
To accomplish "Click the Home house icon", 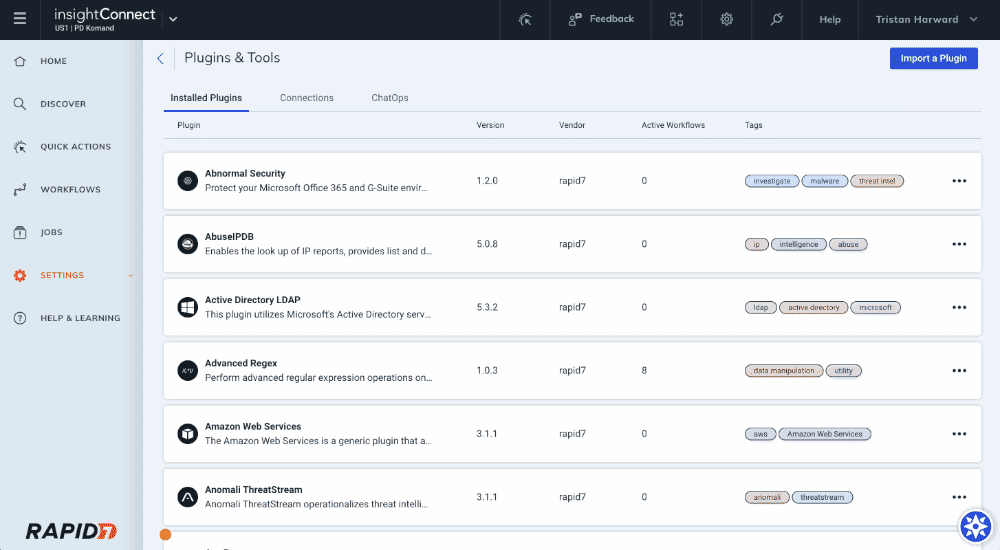I will (20, 61).
